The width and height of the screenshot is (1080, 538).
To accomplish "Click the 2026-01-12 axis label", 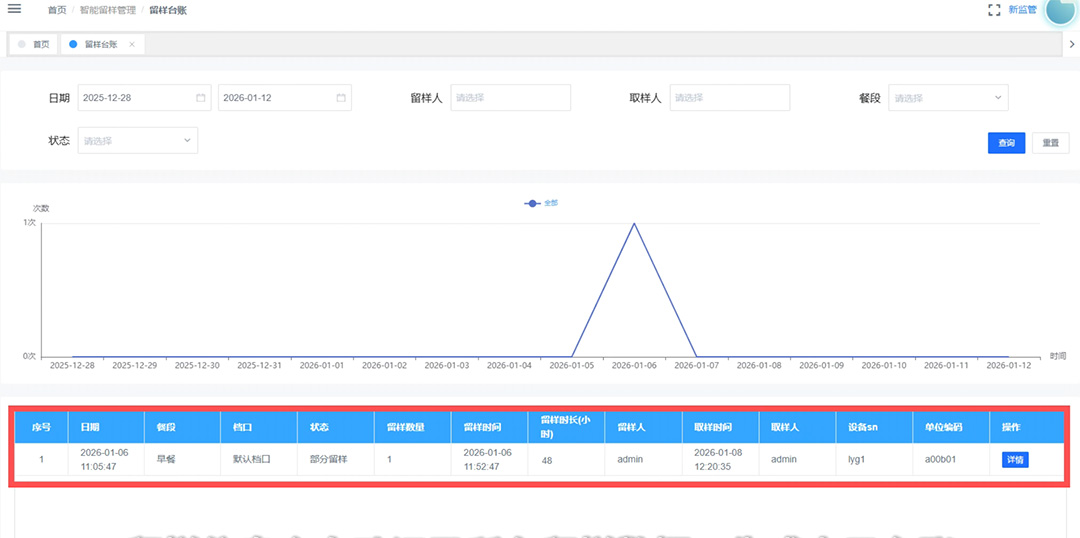I will point(1008,365).
